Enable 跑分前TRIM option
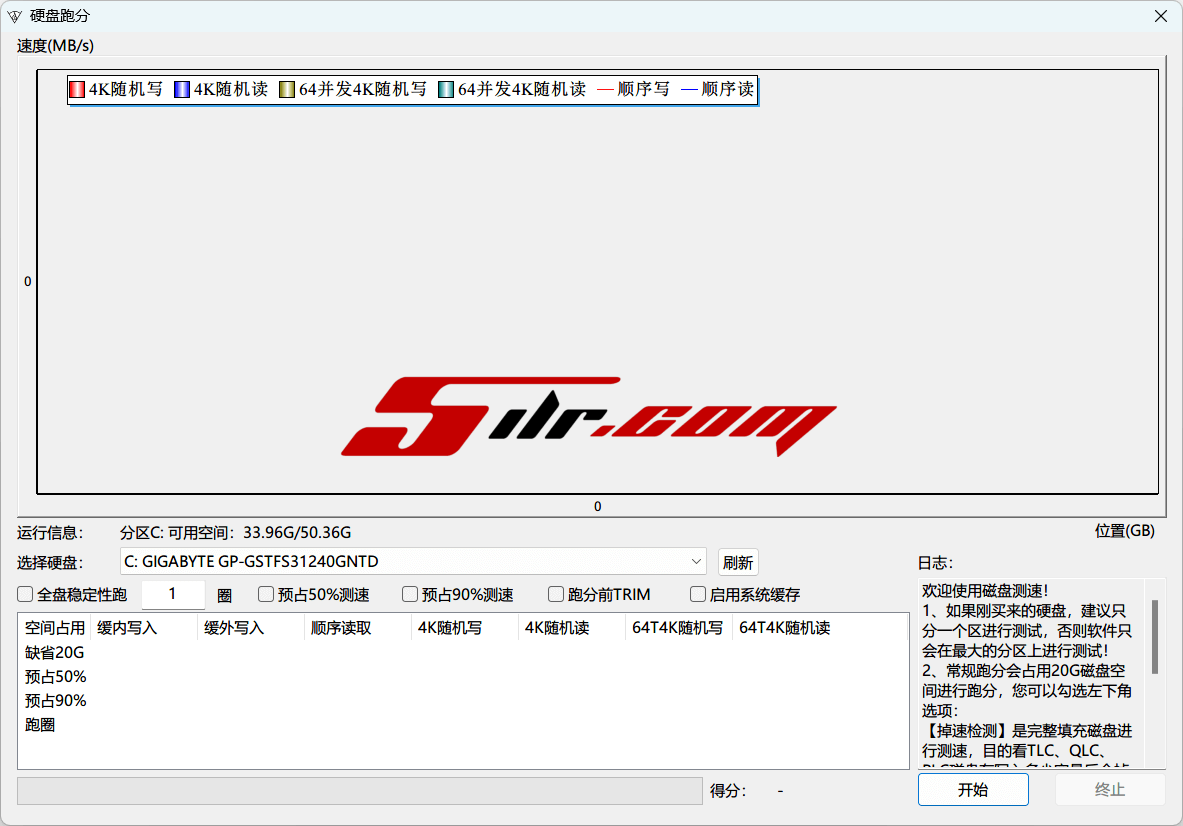Viewport: 1183px width, 826px height. click(x=555, y=594)
